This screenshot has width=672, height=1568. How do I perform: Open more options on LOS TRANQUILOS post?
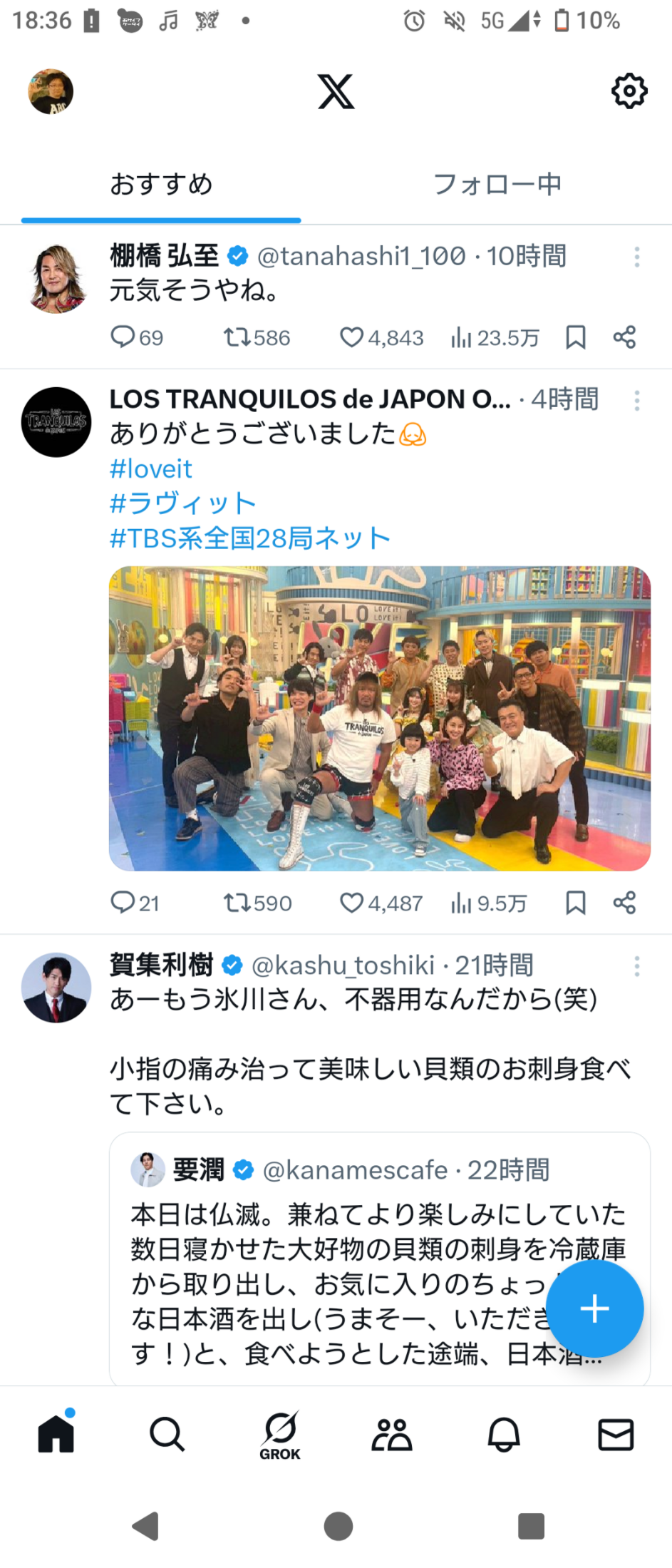(637, 400)
